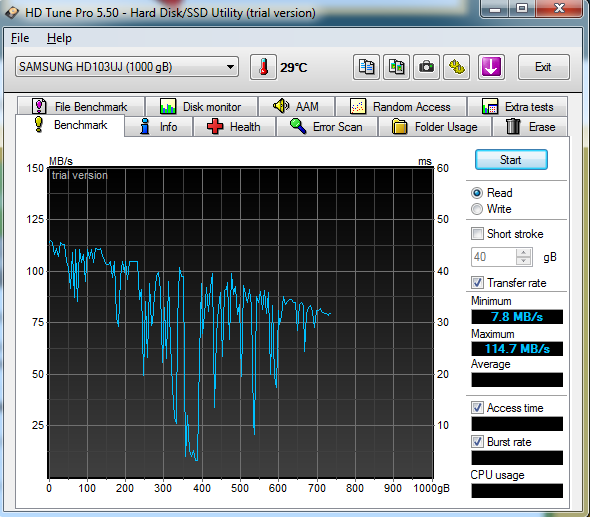Screen dimensions: 590x517
Task: Open options with the gears icon
Action: point(456,67)
